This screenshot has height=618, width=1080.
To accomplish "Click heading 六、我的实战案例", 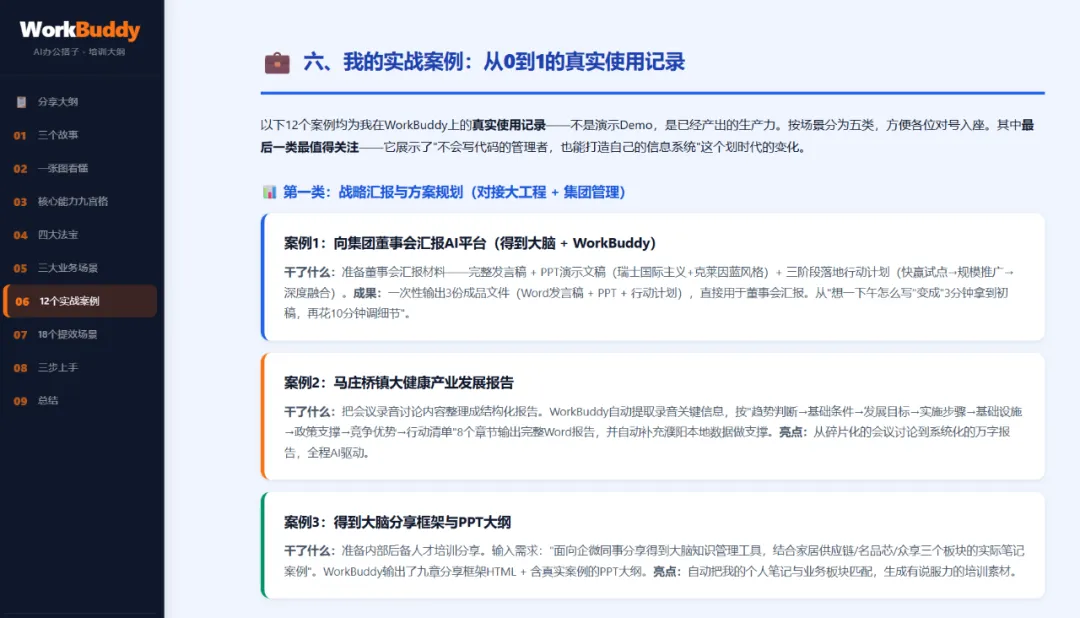I will pyautogui.click(x=494, y=62).
